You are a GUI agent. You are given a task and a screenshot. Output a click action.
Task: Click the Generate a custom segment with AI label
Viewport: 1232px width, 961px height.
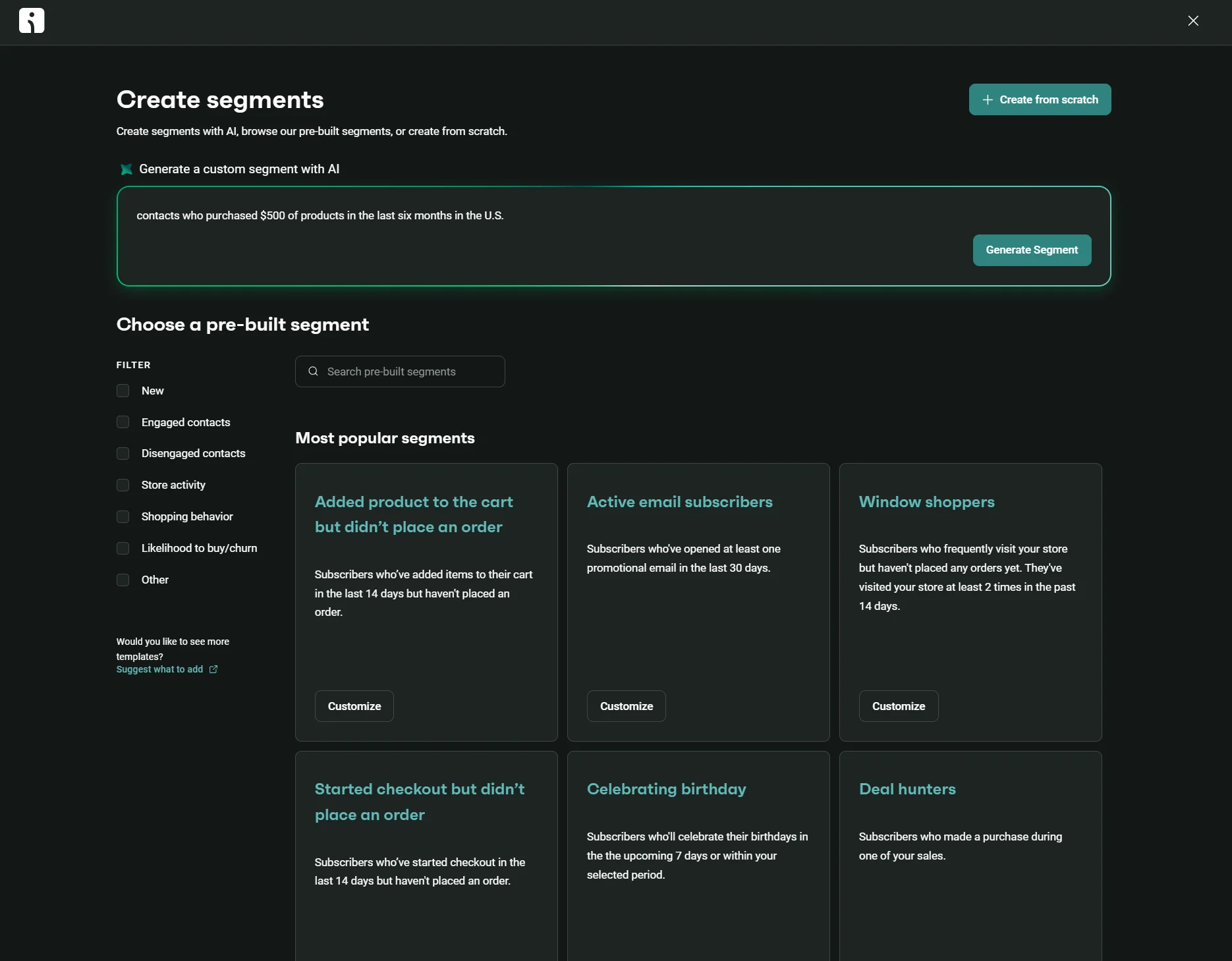(x=239, y=169)
